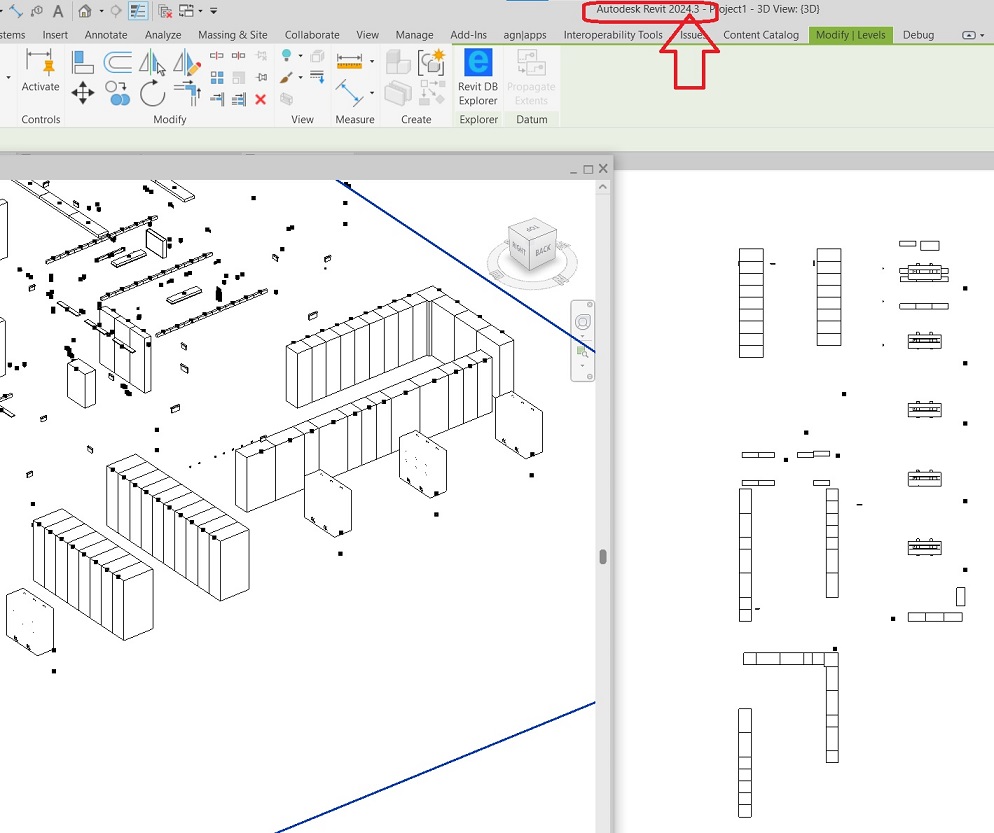Click the Text icon in quick access toolbar
Screen dimensions: 994x833
58,11
